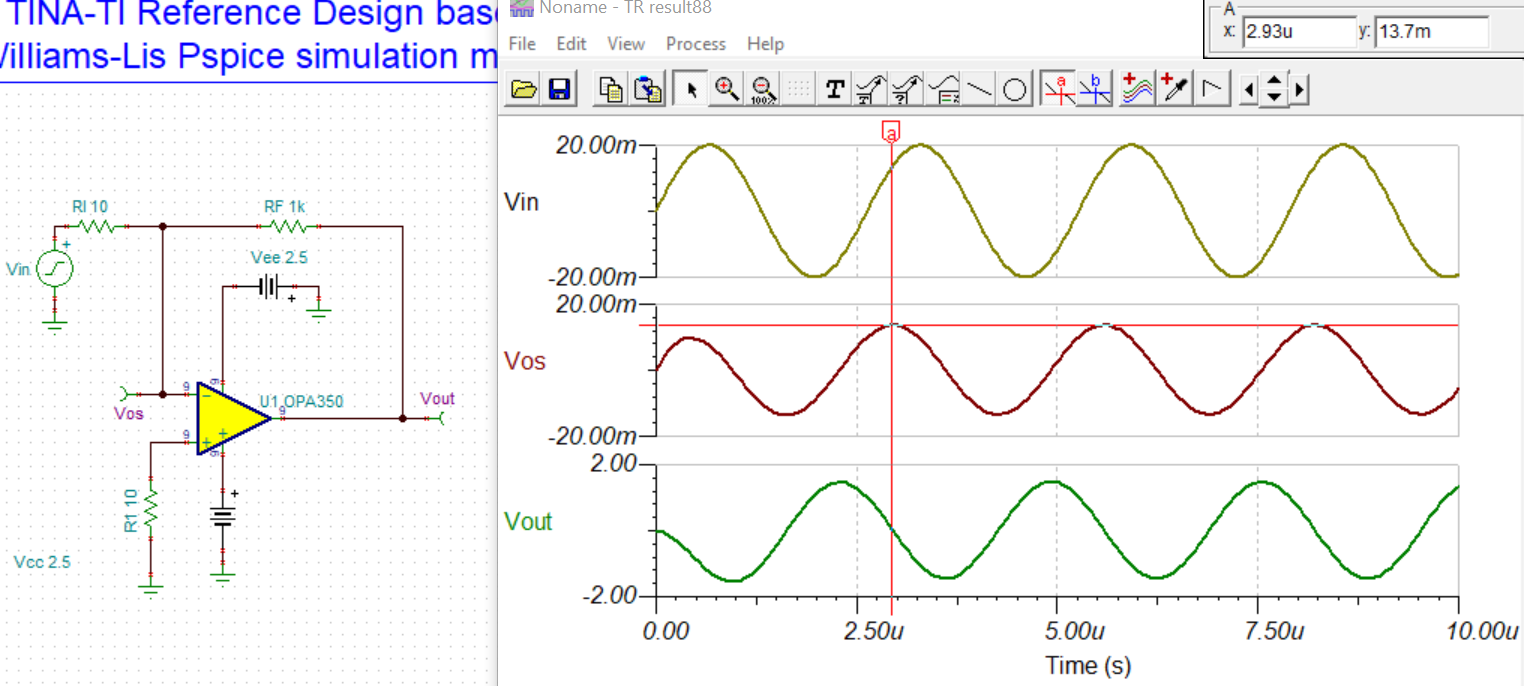Open the File menu

click(522, 44)
